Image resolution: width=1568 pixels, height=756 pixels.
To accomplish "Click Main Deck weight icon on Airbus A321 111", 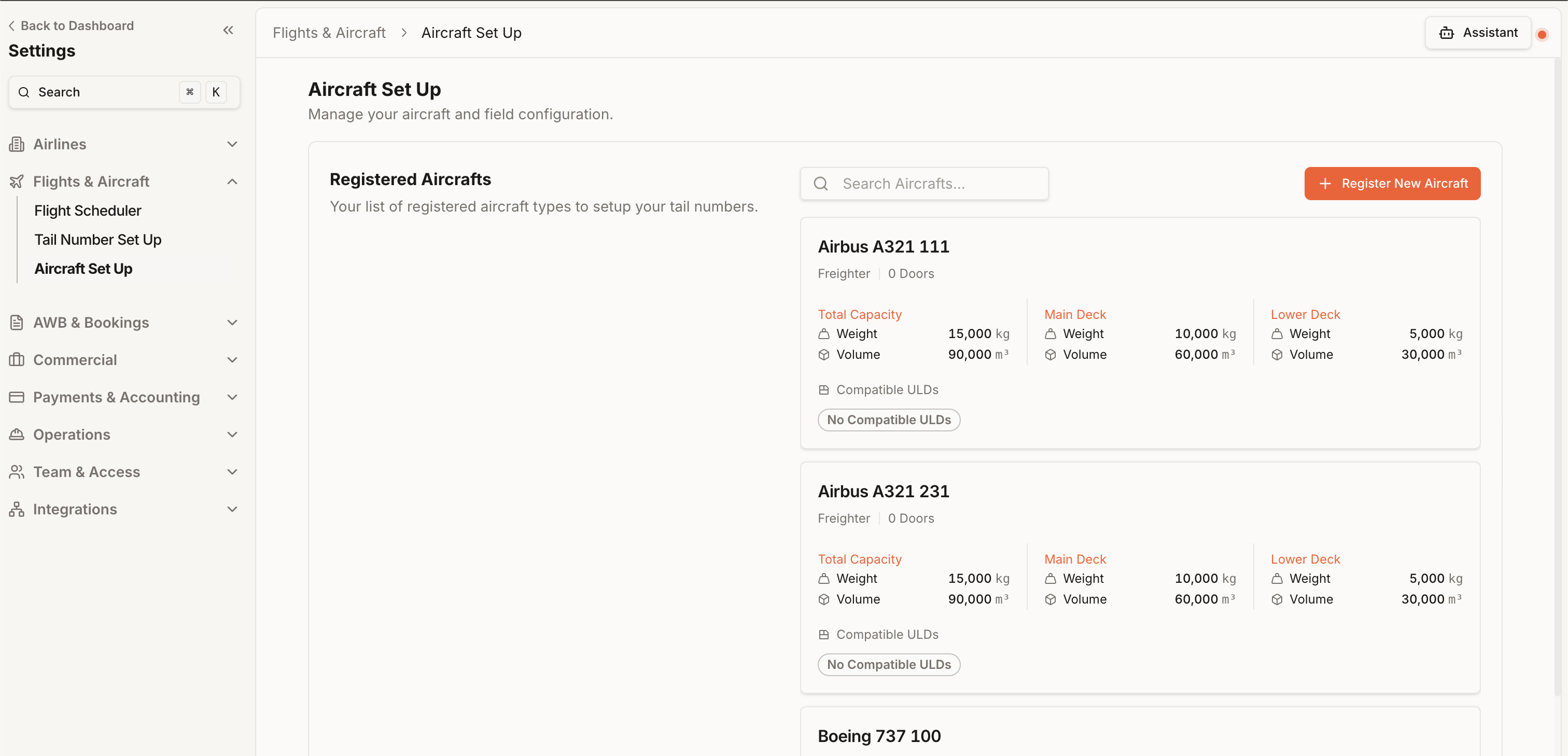I will pyautogui.click(x=1050, y=333).
